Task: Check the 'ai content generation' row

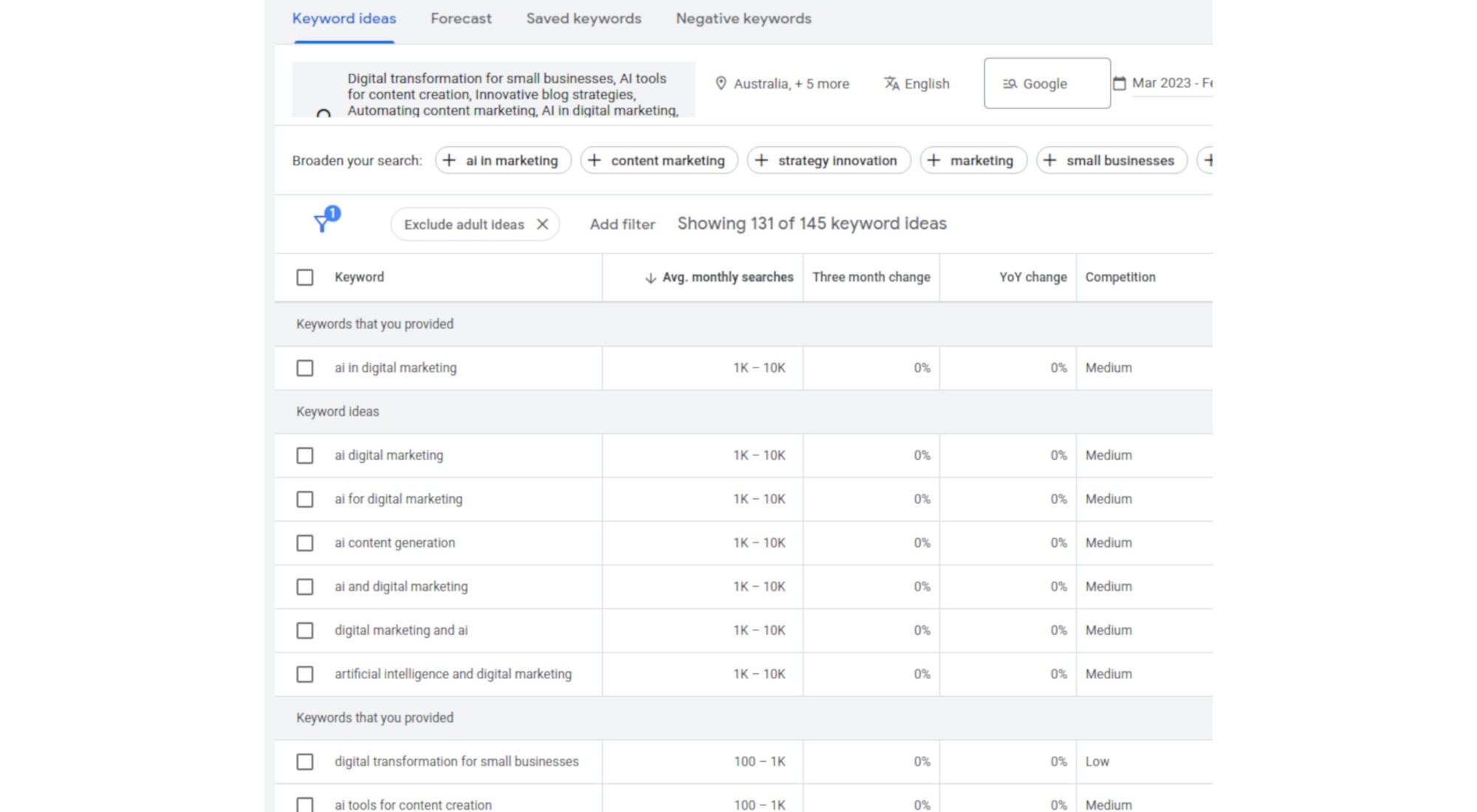Action: (x=305, y=543)
